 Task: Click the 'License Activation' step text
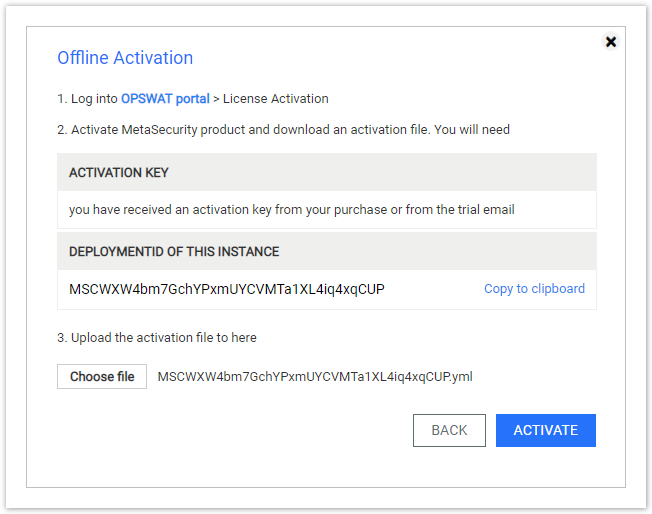pos(276,99)
